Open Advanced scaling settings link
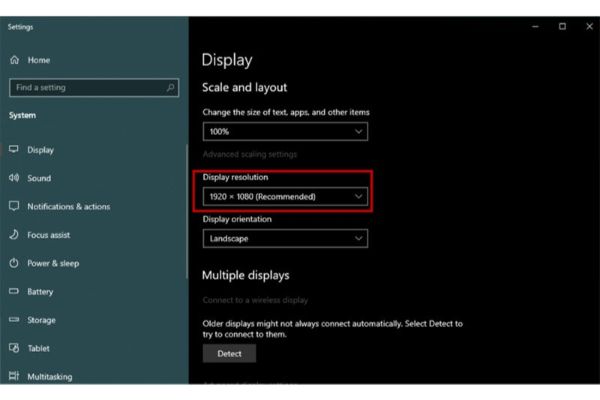 click(x=249, y=154)
